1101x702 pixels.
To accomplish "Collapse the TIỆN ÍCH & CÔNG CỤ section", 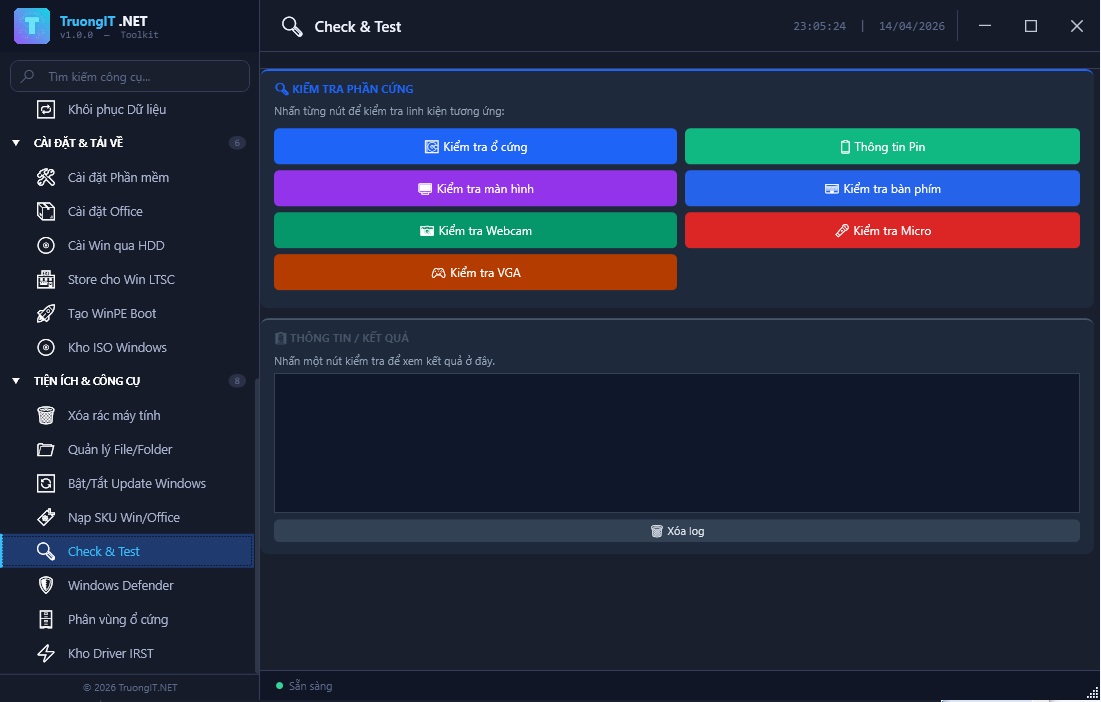I will [x=16, y=381].
